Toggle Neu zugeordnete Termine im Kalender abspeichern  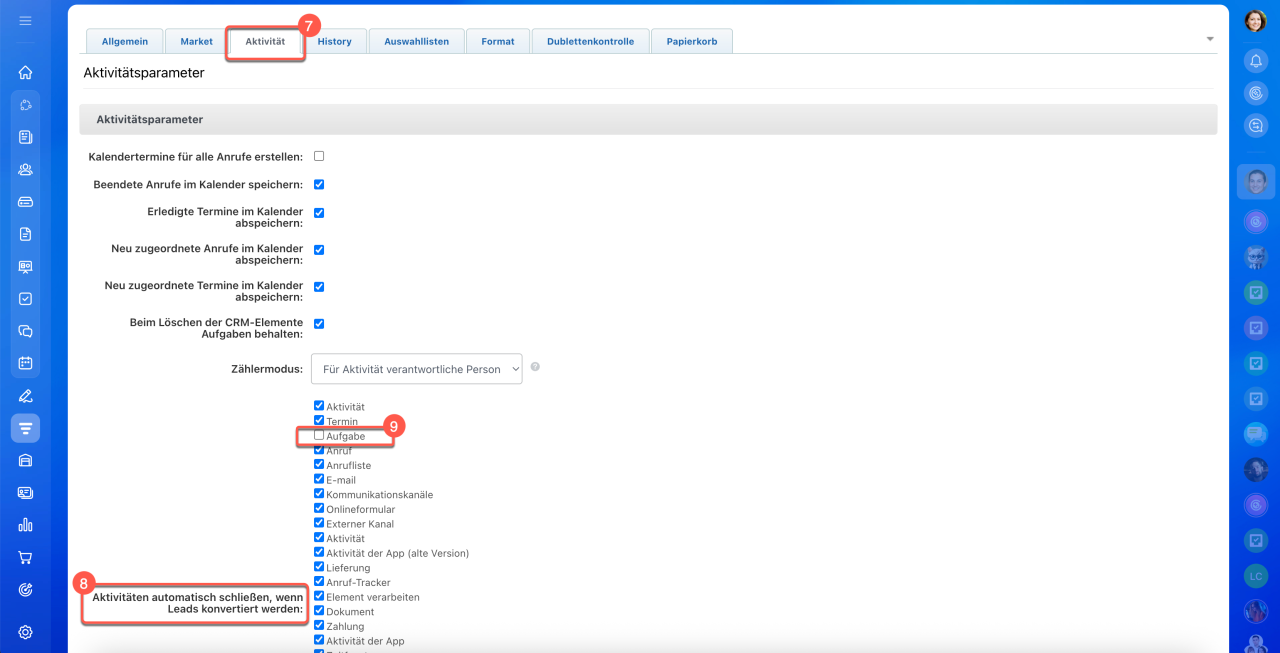(x=319, y=287)
